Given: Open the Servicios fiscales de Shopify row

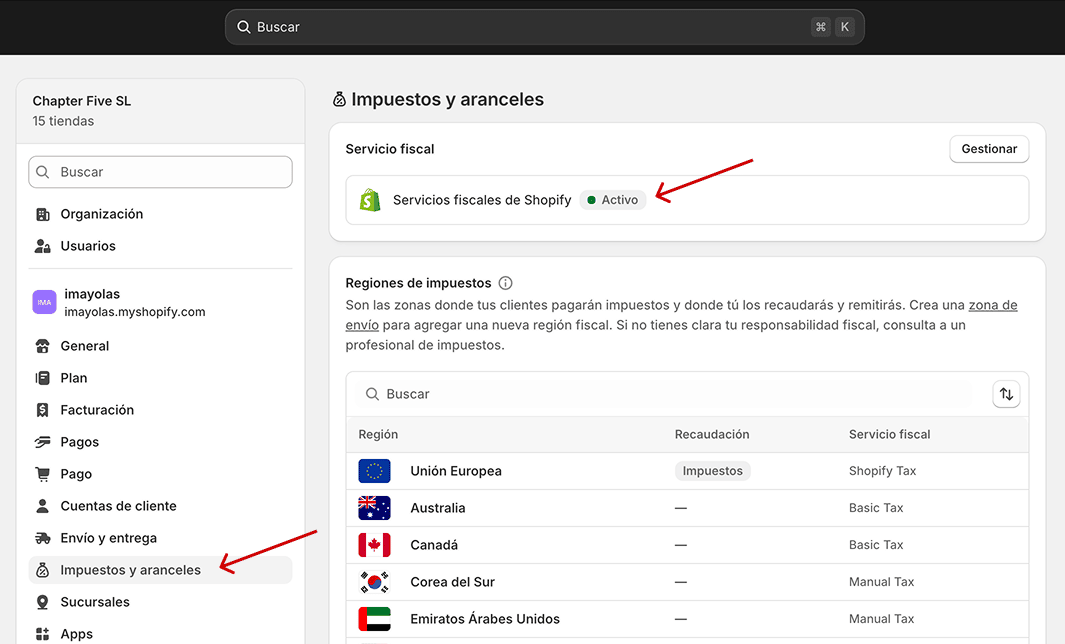Looking at the screenshot, I should click(x=687, y=200).
